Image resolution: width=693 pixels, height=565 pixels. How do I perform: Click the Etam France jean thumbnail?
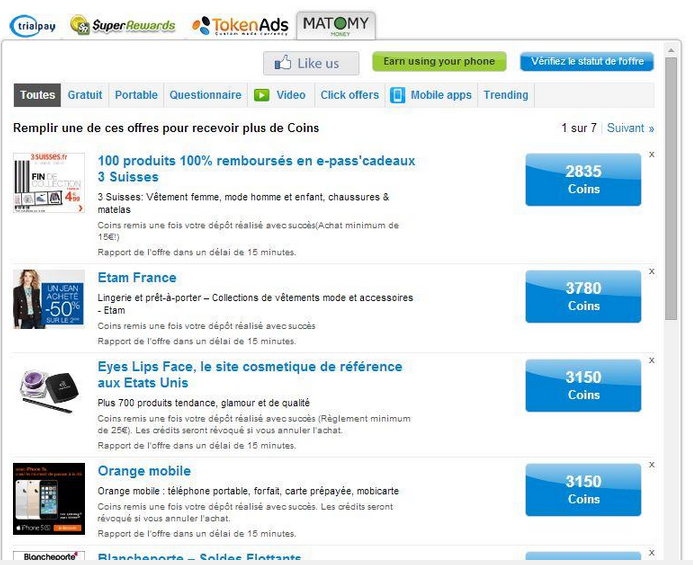pyautogui.click(x=49, y=299)
